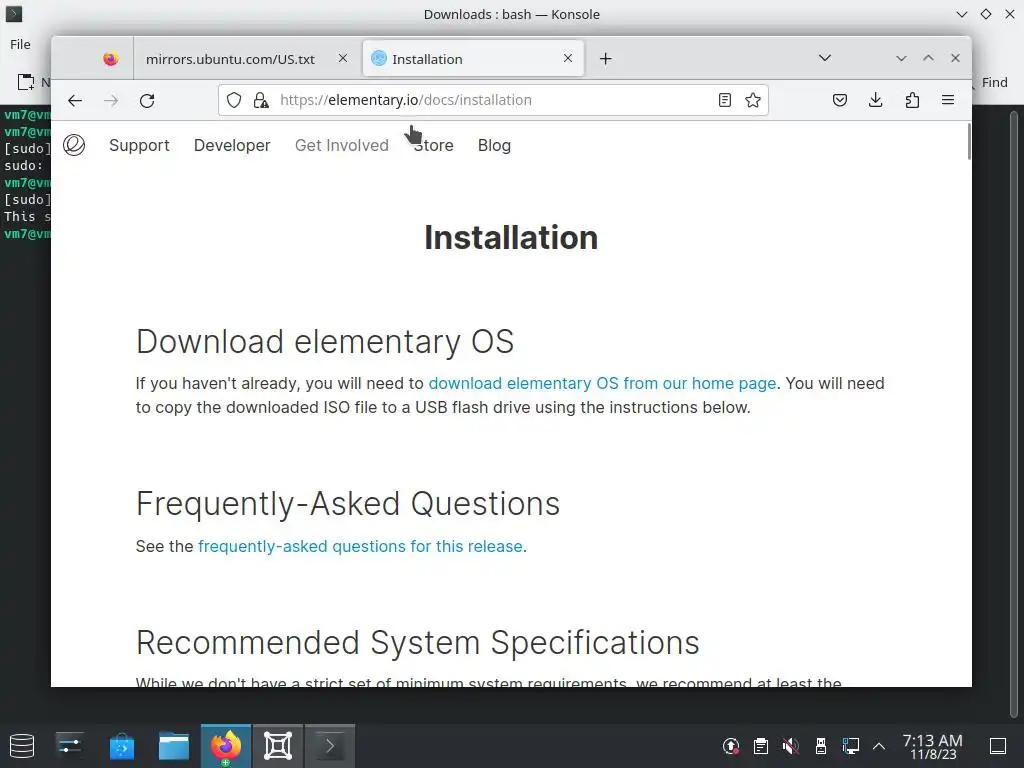This screenshot has width=1024, height=768.
Task: Open the network connections tray icon
Action: click(x=850, y=746)
